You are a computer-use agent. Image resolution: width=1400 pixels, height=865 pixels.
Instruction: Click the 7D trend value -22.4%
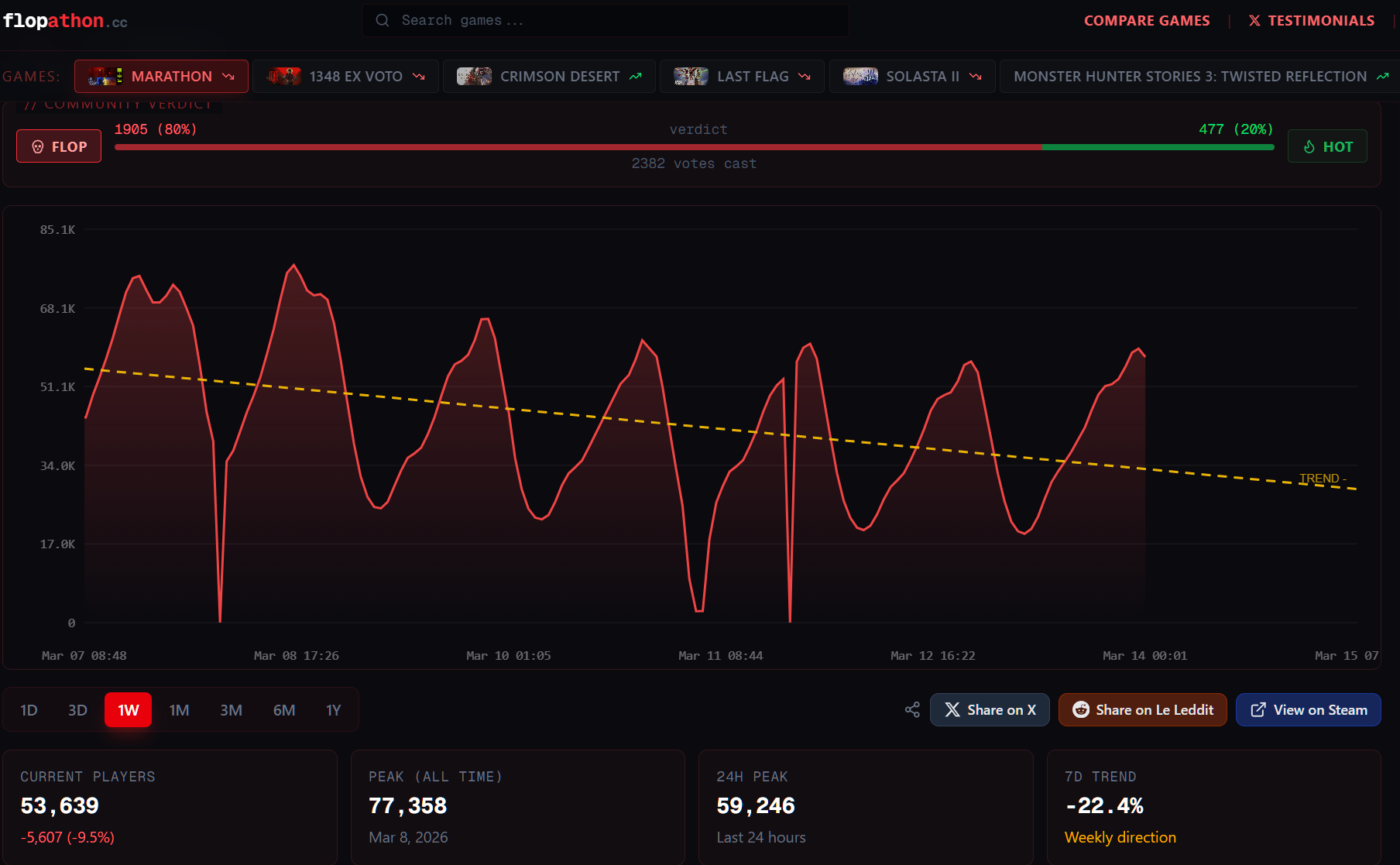pyautogui.click(x=1104, y=805)
